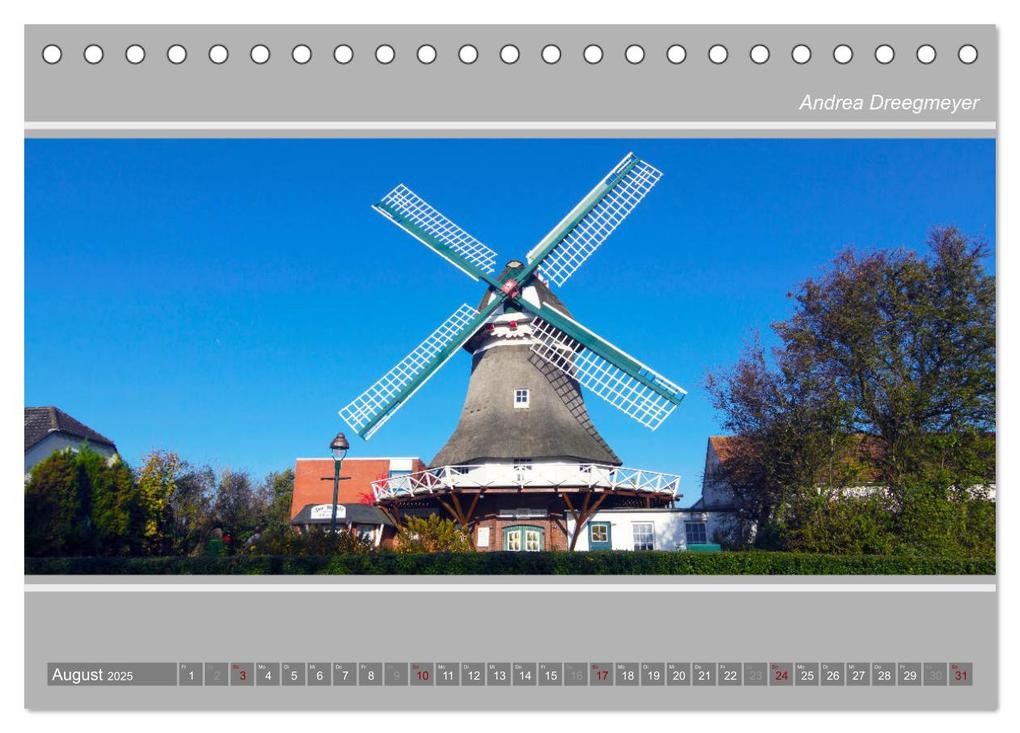Image resolution: width=1020 pixels, height=733 pixels.
Task: Choose day 8 in the date strip
Action: point(370,674)
